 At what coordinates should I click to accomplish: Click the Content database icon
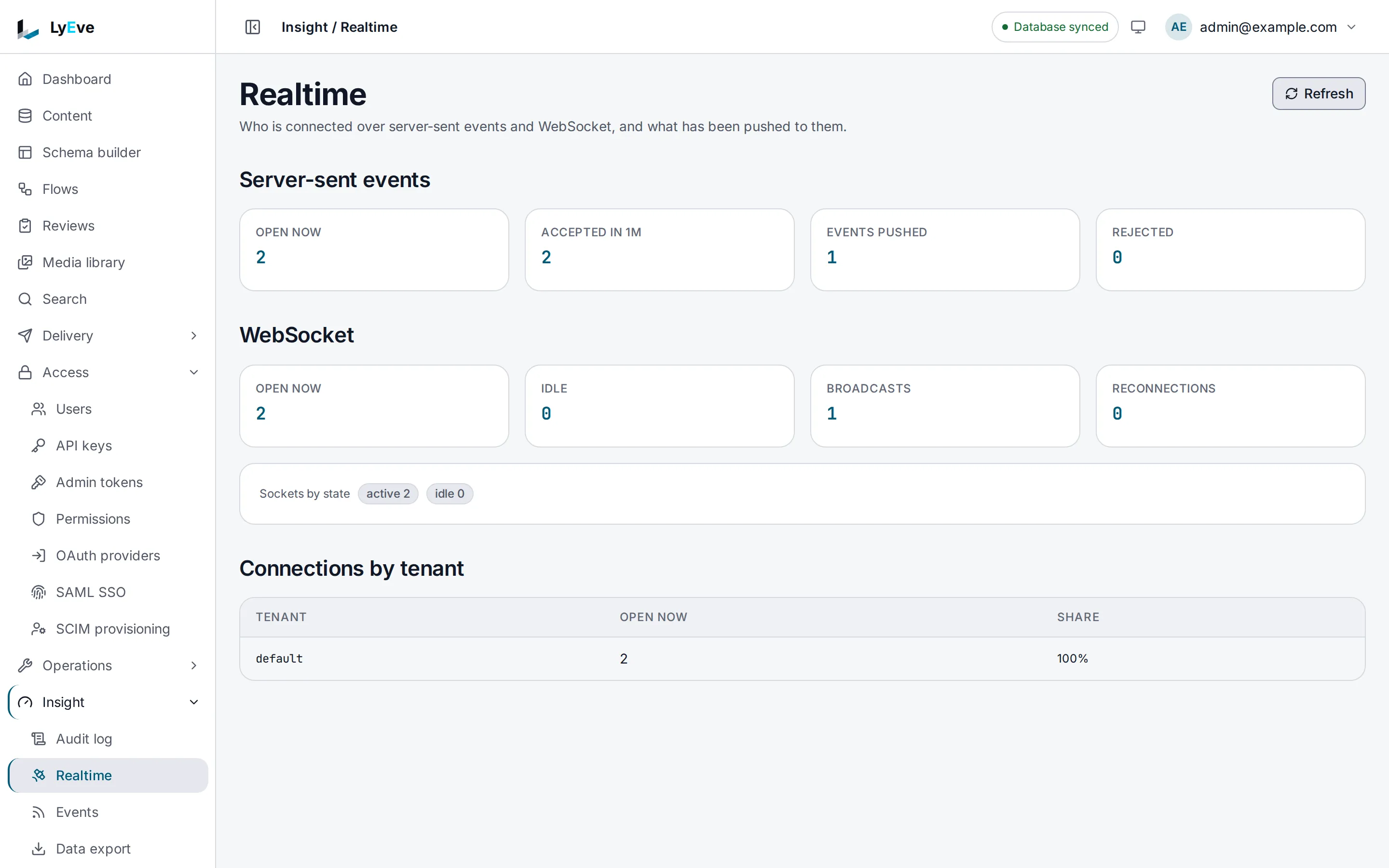pyautogui.click(x=25, y=116)
